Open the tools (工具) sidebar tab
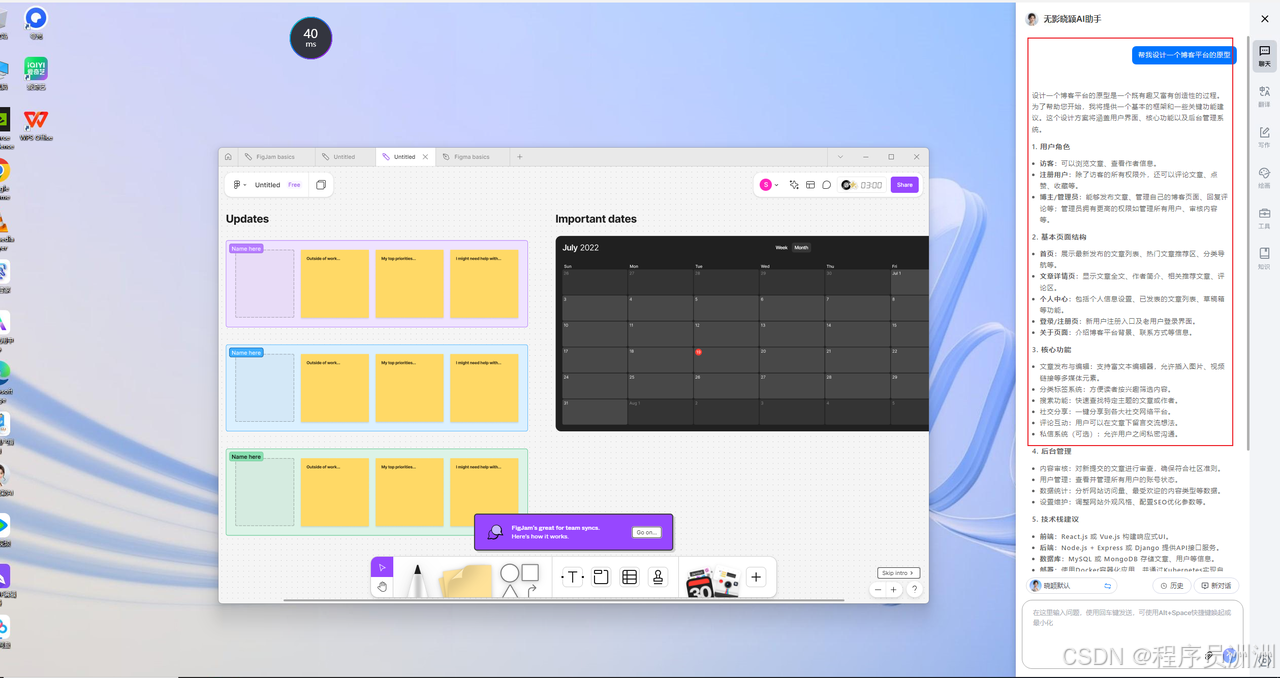 (1265, 218)
